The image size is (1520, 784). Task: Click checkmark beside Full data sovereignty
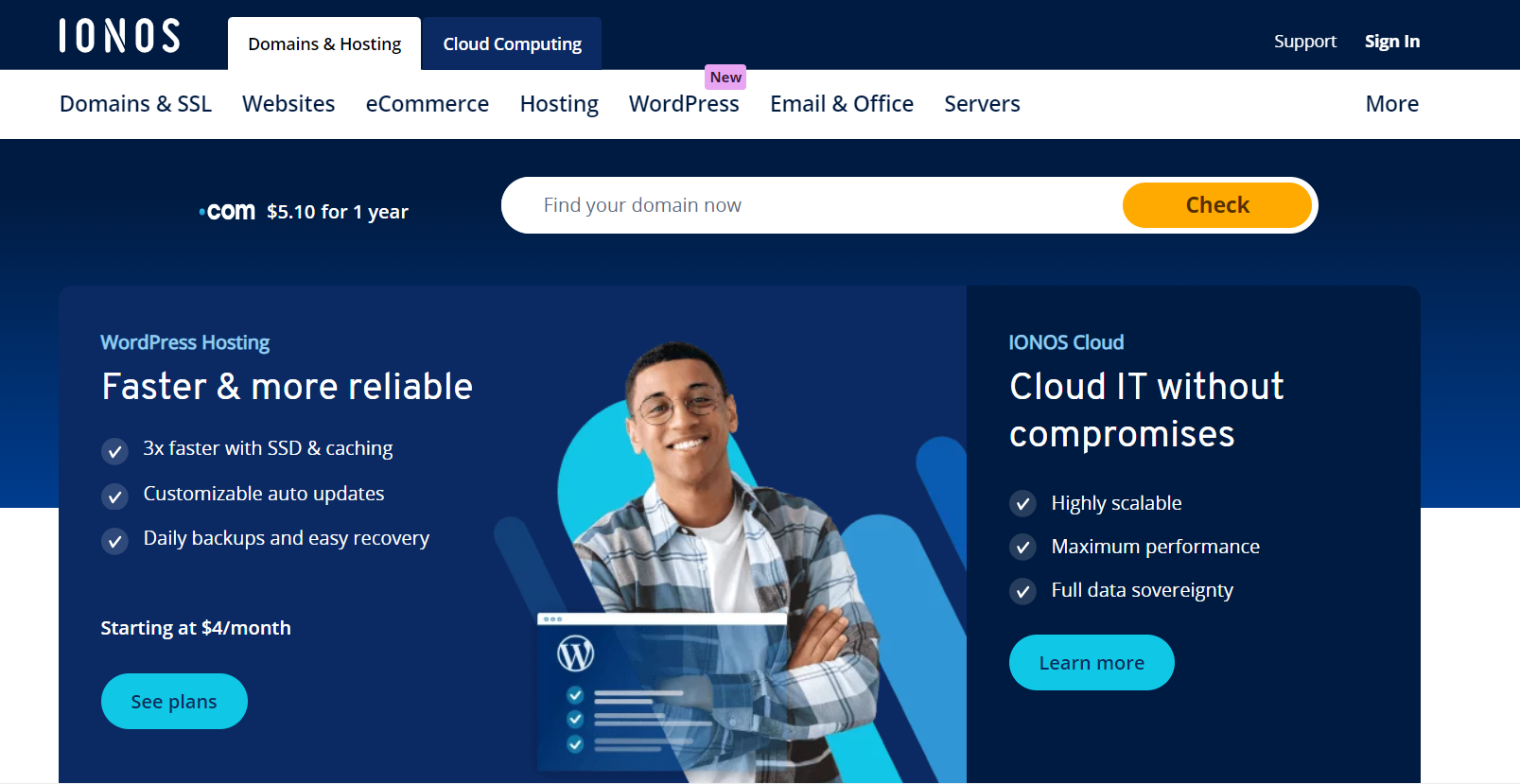click(x=1022, y=592)
